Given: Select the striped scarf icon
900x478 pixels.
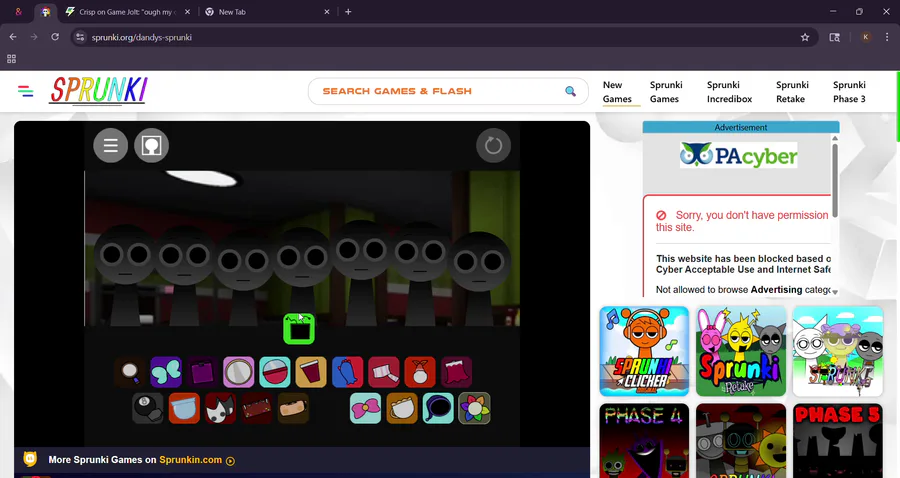Looking at the screenshot, I should (x=383, y=372).
